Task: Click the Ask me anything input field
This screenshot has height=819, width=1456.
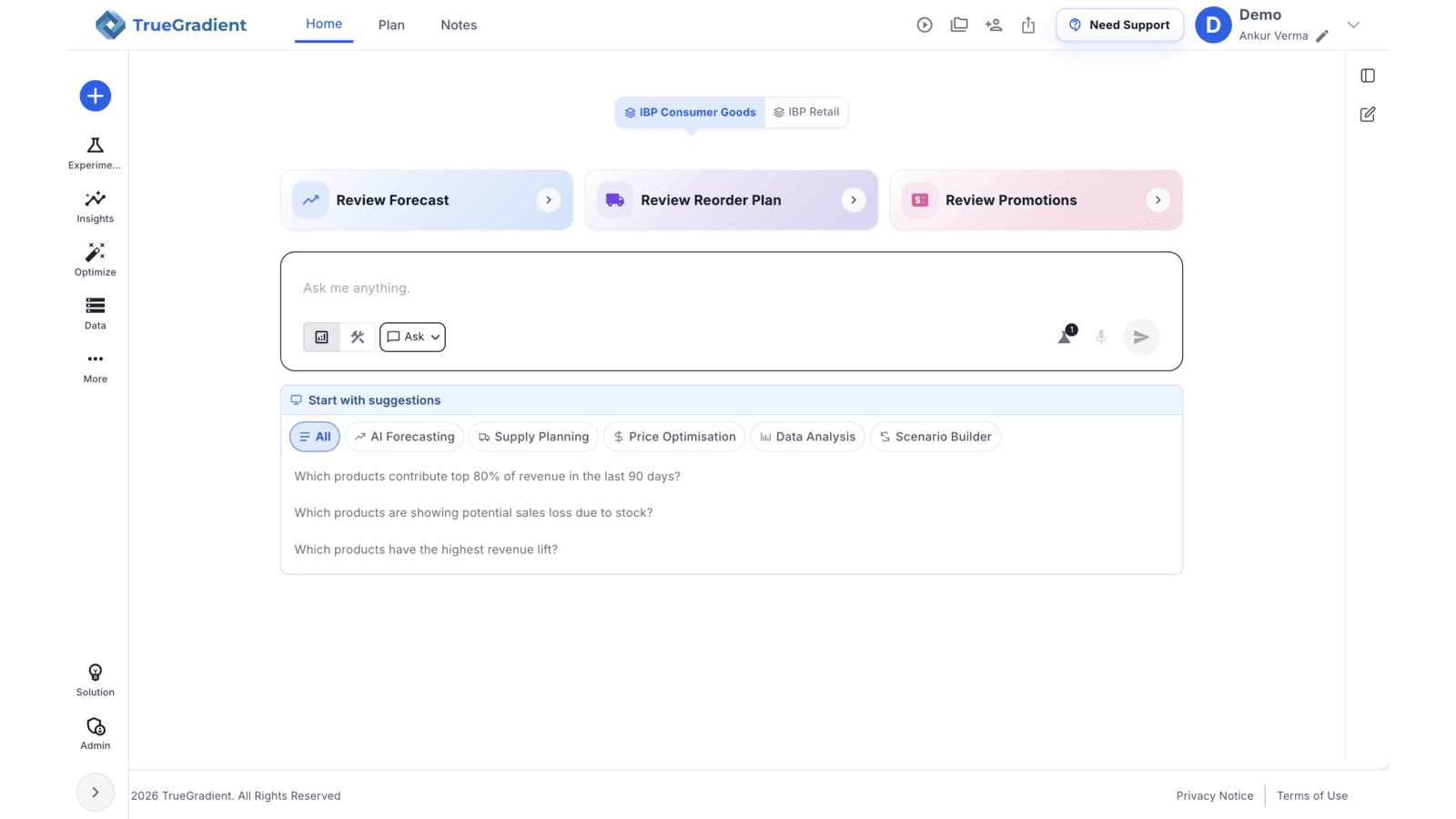Action: [x=732, y=288]
